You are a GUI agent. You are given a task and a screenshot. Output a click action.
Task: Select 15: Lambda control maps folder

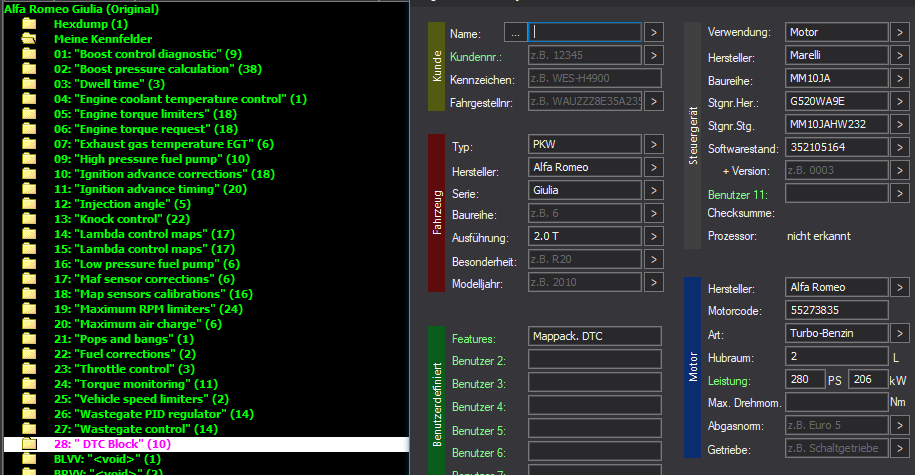pyautogui.click(x=144, y=249)
